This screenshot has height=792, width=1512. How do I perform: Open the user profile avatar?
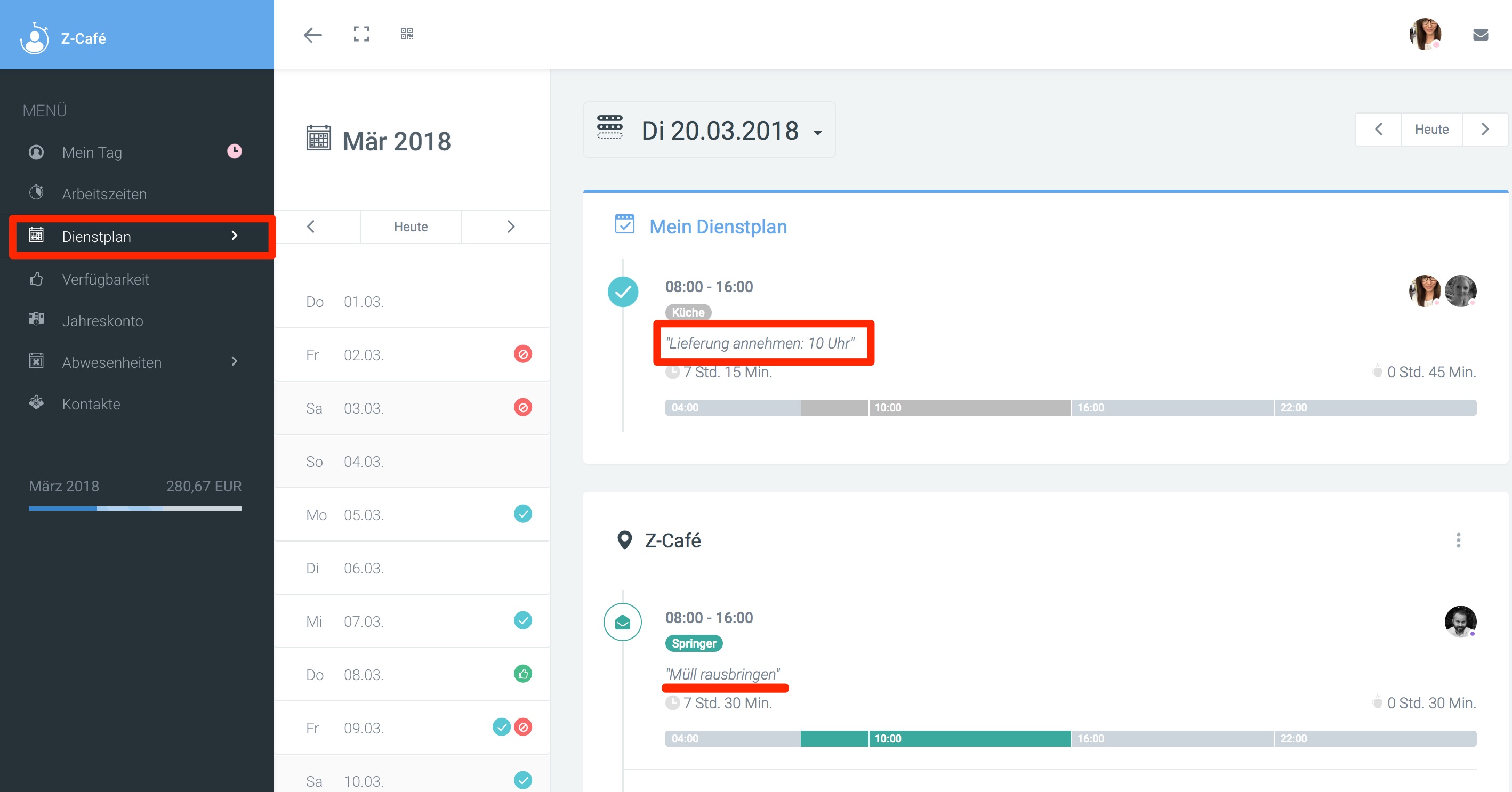point(1425,34)
